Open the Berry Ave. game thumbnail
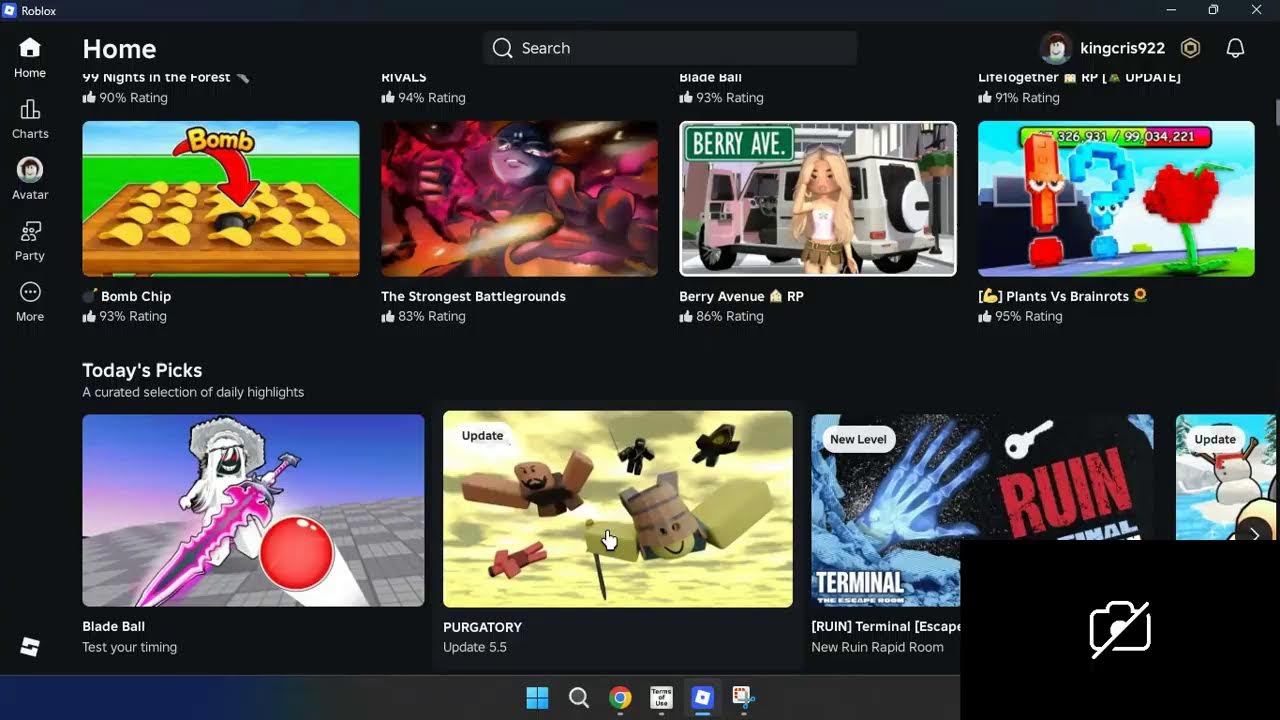Screen dimensions: 1280x720 818,198
